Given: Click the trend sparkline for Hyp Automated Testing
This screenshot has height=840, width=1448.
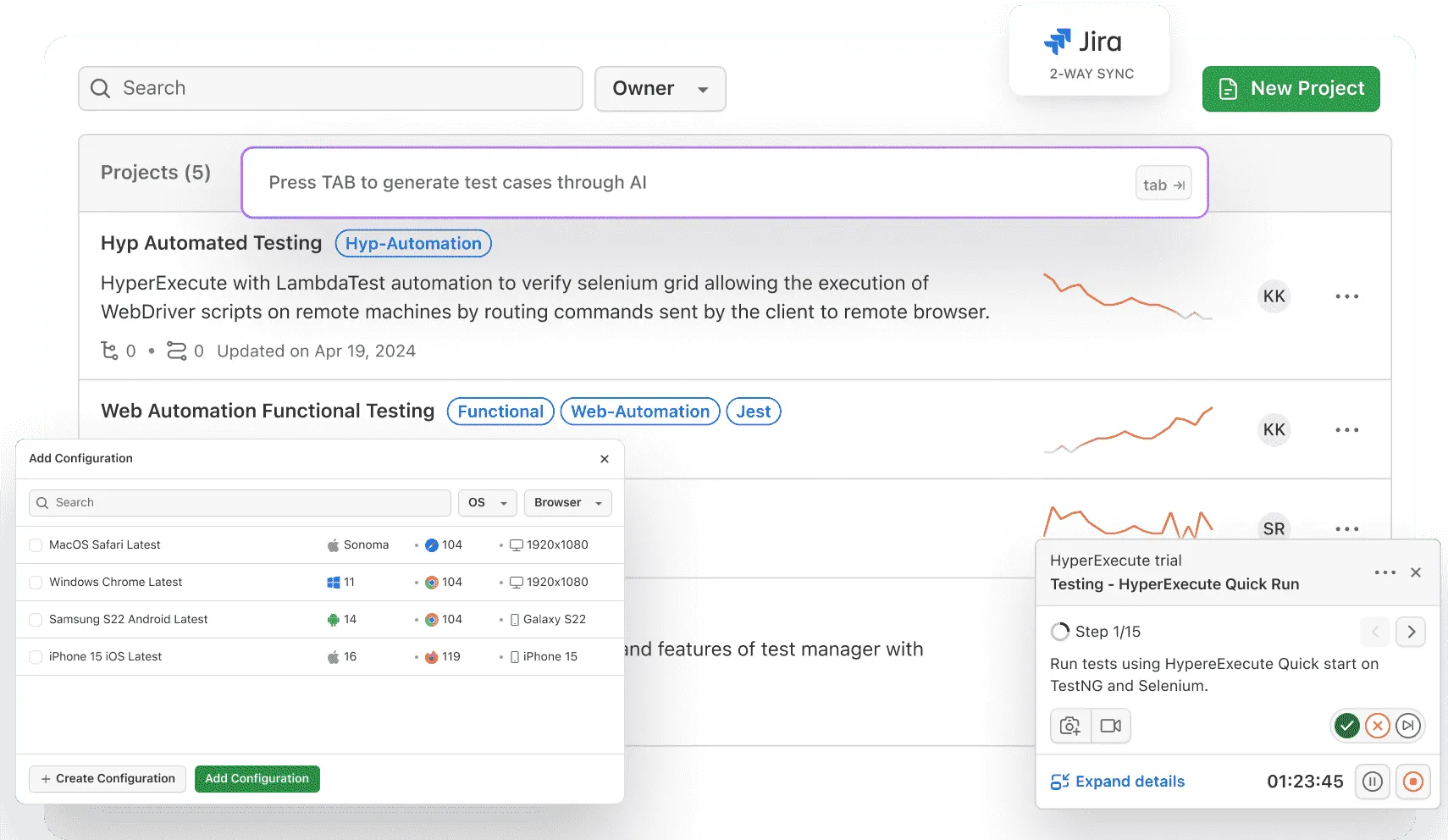Looking at the screenshot, I should coord(1128,296).
